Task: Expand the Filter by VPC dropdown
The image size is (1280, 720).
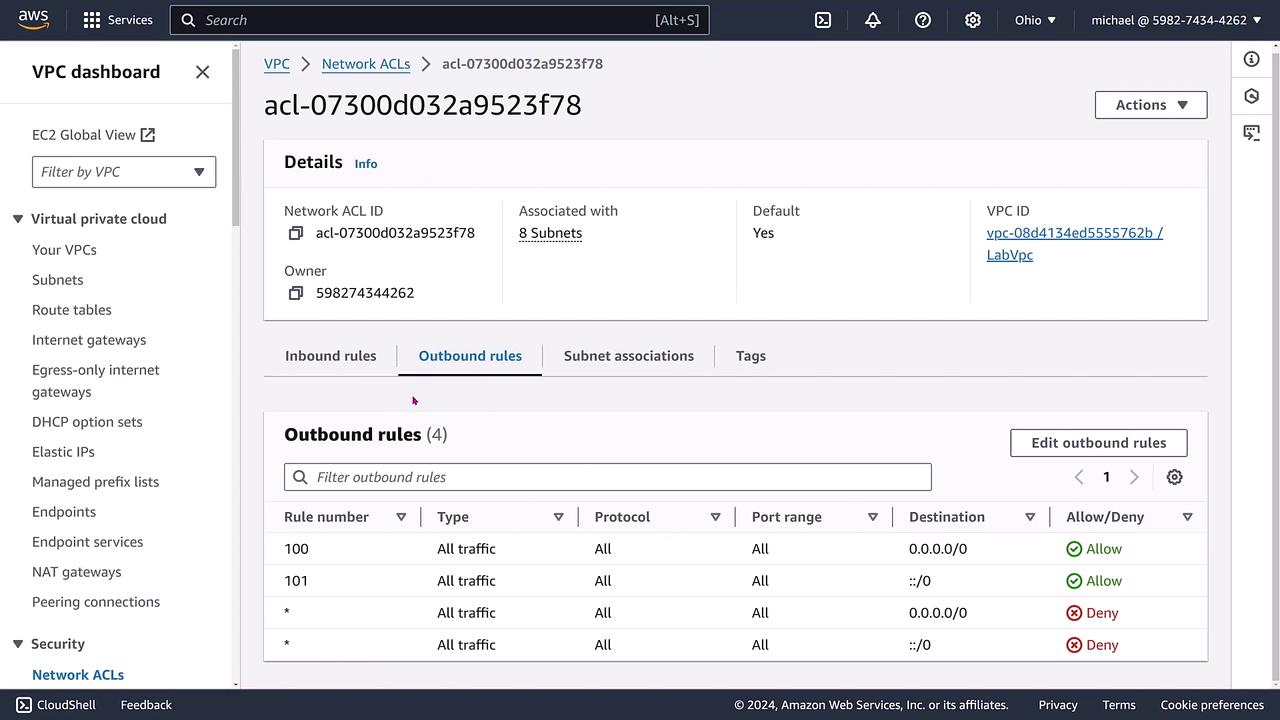Action: tap(124, 172)
